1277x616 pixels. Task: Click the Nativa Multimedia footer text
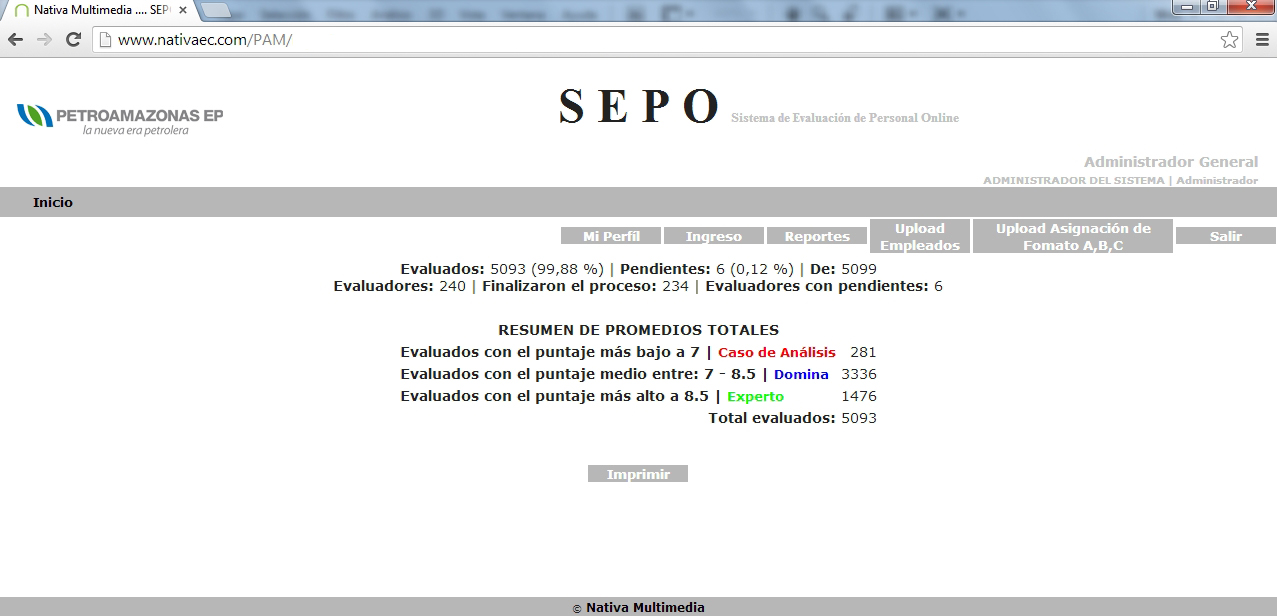coord(645,607)
